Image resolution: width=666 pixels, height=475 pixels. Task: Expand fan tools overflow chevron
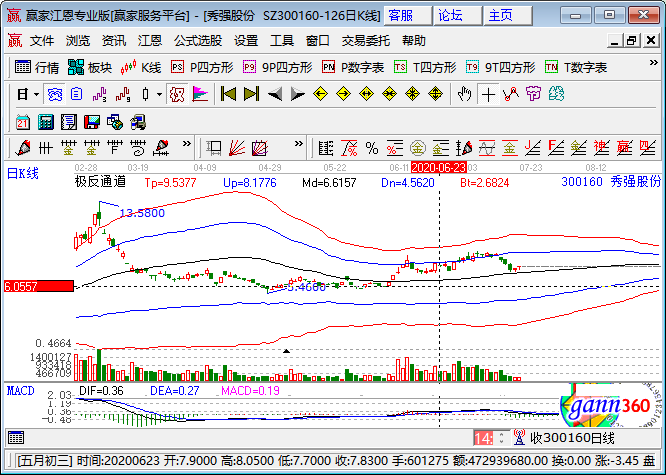(x=299, y=144)
